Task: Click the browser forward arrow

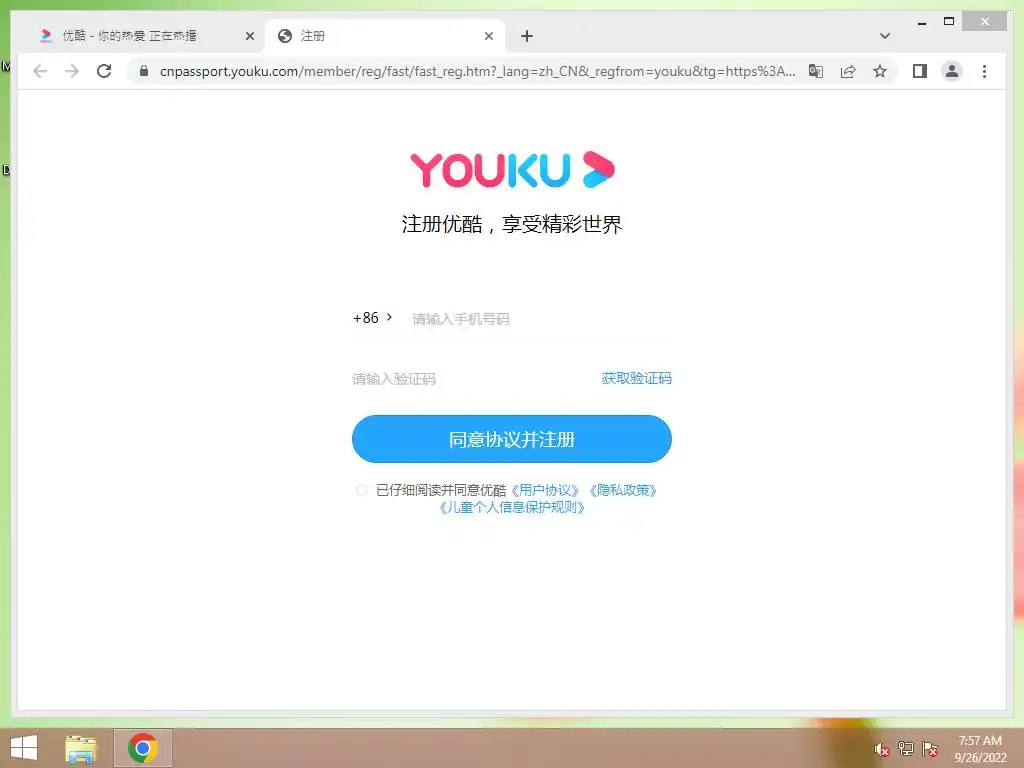Action: [72, 71]
